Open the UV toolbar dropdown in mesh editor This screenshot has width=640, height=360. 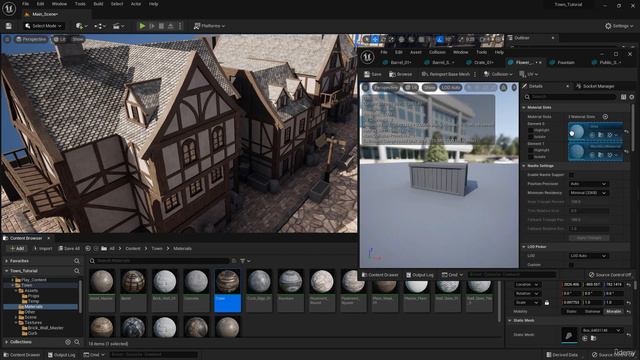coord(529,74)
